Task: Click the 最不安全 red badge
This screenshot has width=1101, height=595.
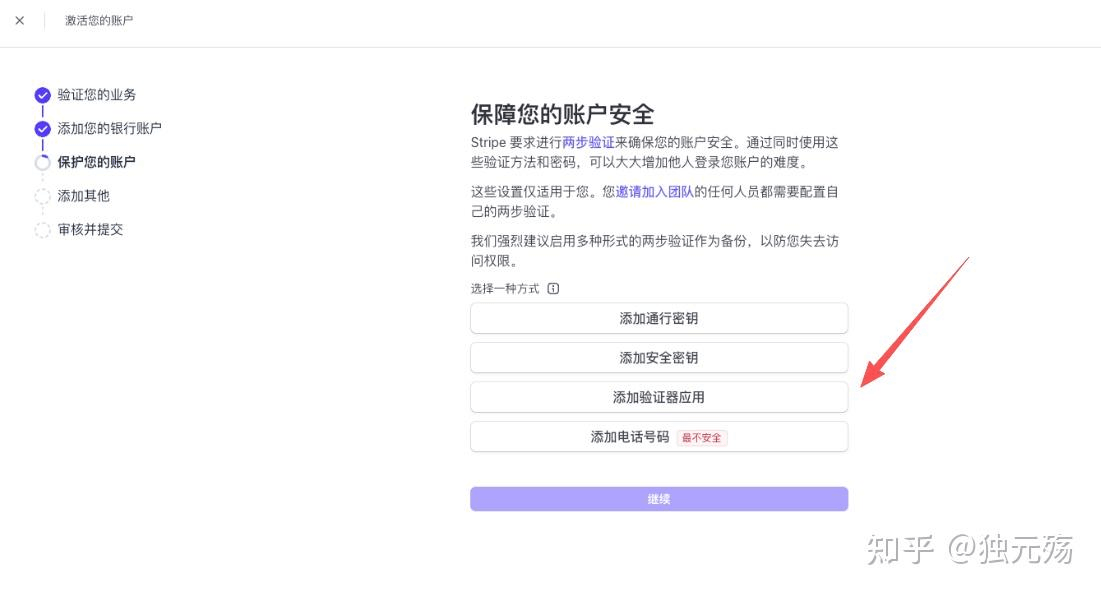Action: [x=701, y=438]
